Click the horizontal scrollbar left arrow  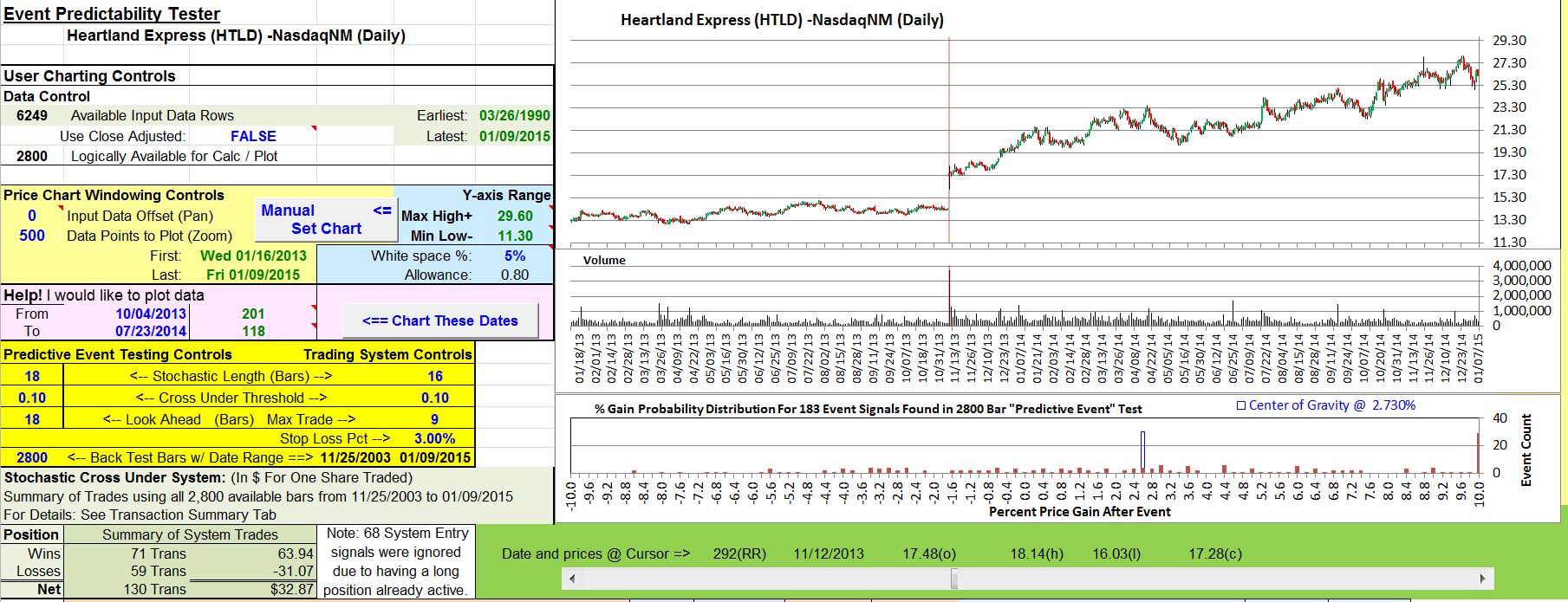[x=570, y=579]
